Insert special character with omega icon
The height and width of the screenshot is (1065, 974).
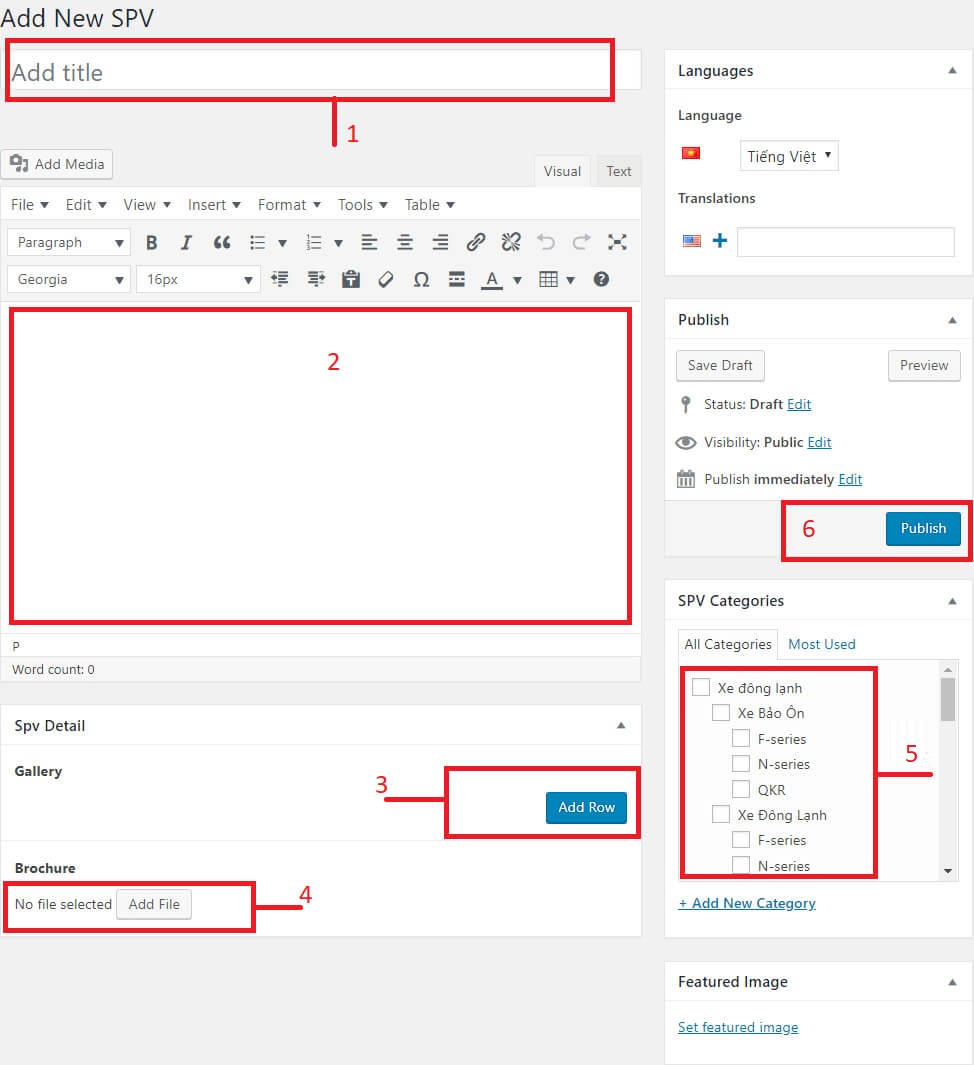tap(421, 280)
